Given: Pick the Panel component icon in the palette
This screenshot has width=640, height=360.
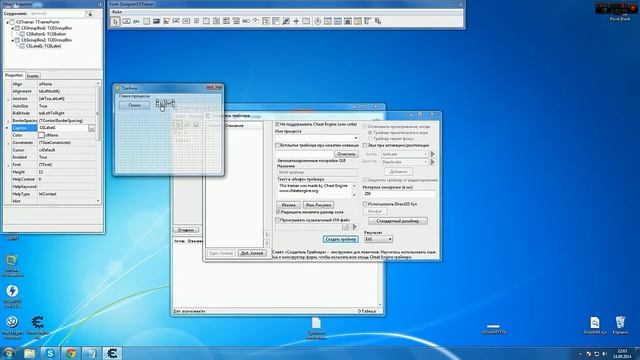Looking at the screenshot, I should (147, 21).
